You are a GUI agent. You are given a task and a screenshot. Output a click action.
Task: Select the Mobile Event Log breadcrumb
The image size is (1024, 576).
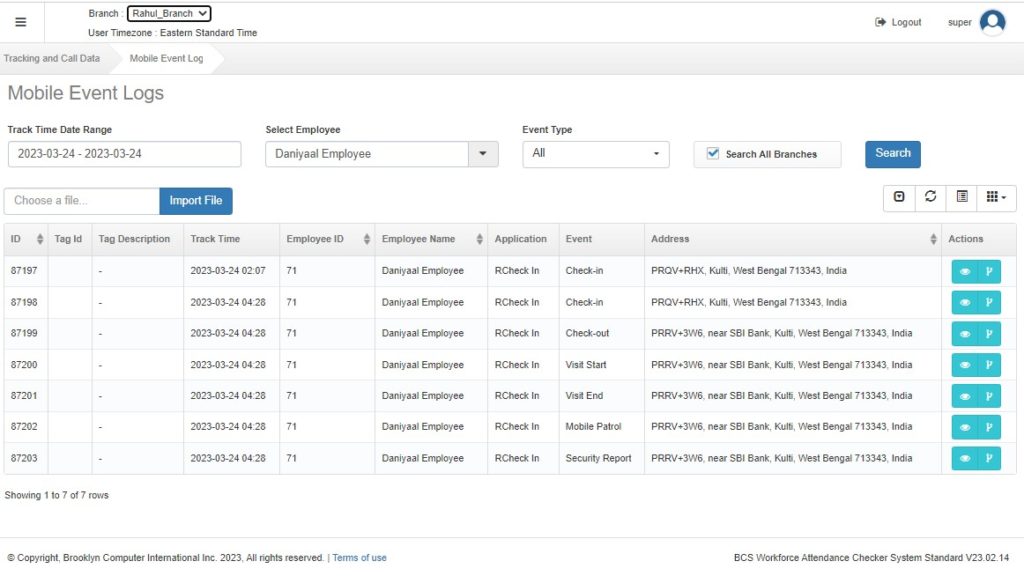tap(166, 58)
